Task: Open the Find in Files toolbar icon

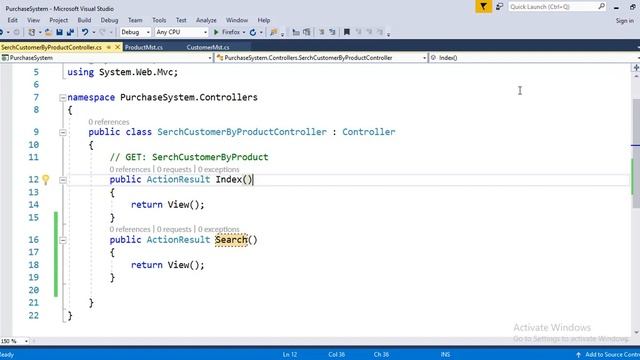Action: point(273,32)
